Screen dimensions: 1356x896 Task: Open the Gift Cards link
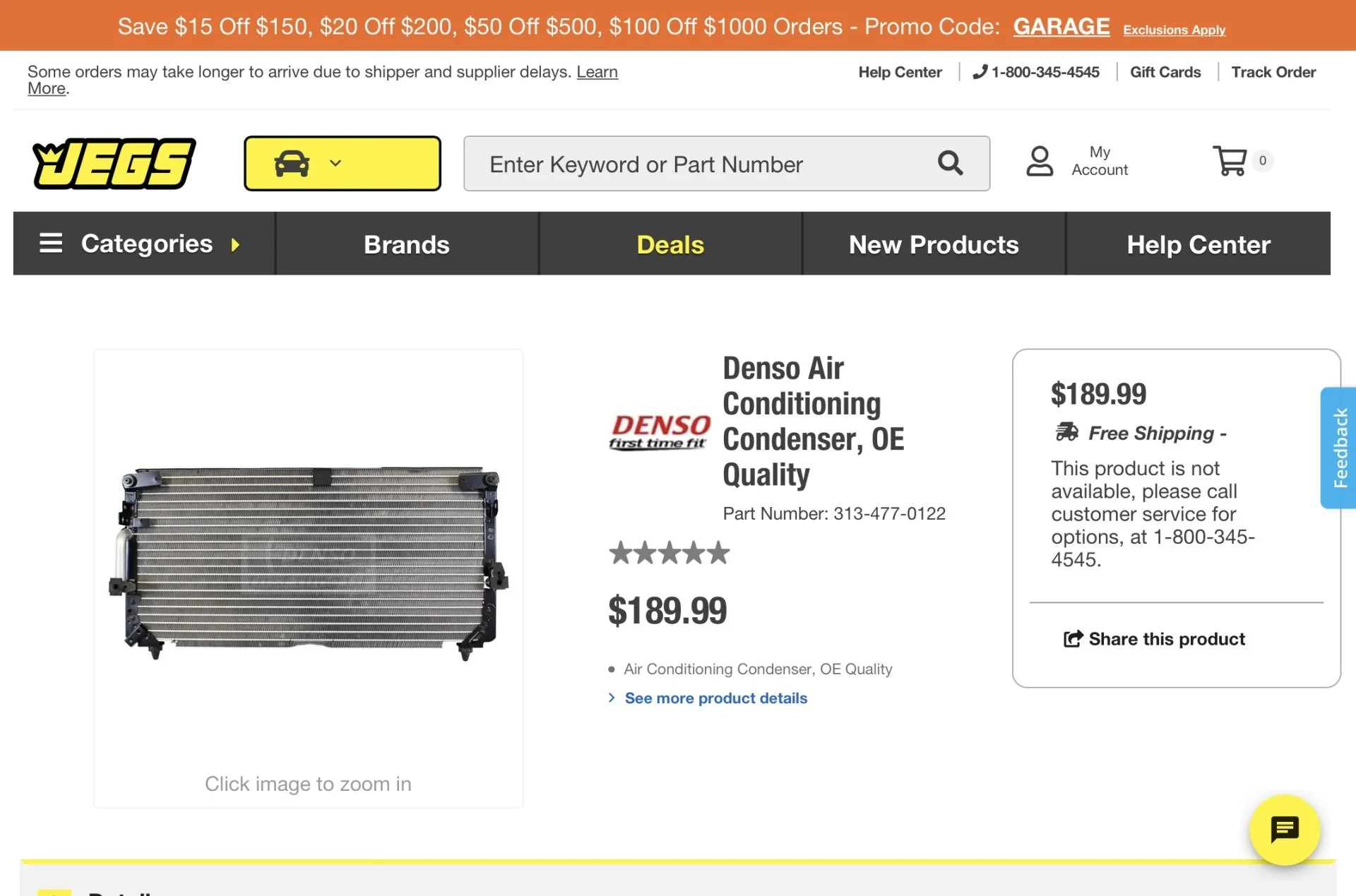point(1165,72)
